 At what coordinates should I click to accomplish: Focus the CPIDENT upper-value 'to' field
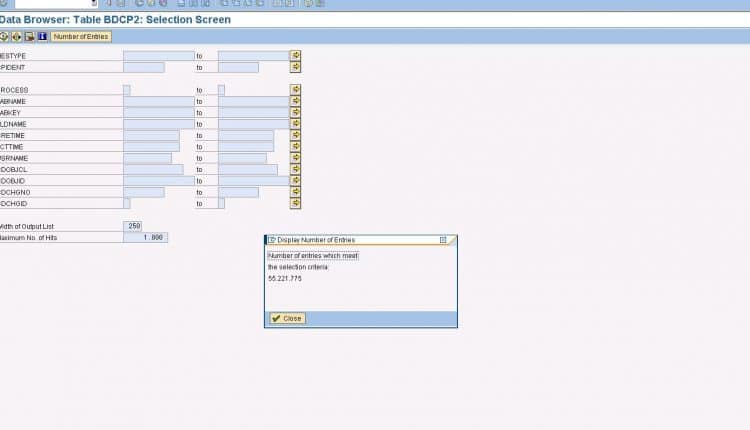tap(238, 67)
